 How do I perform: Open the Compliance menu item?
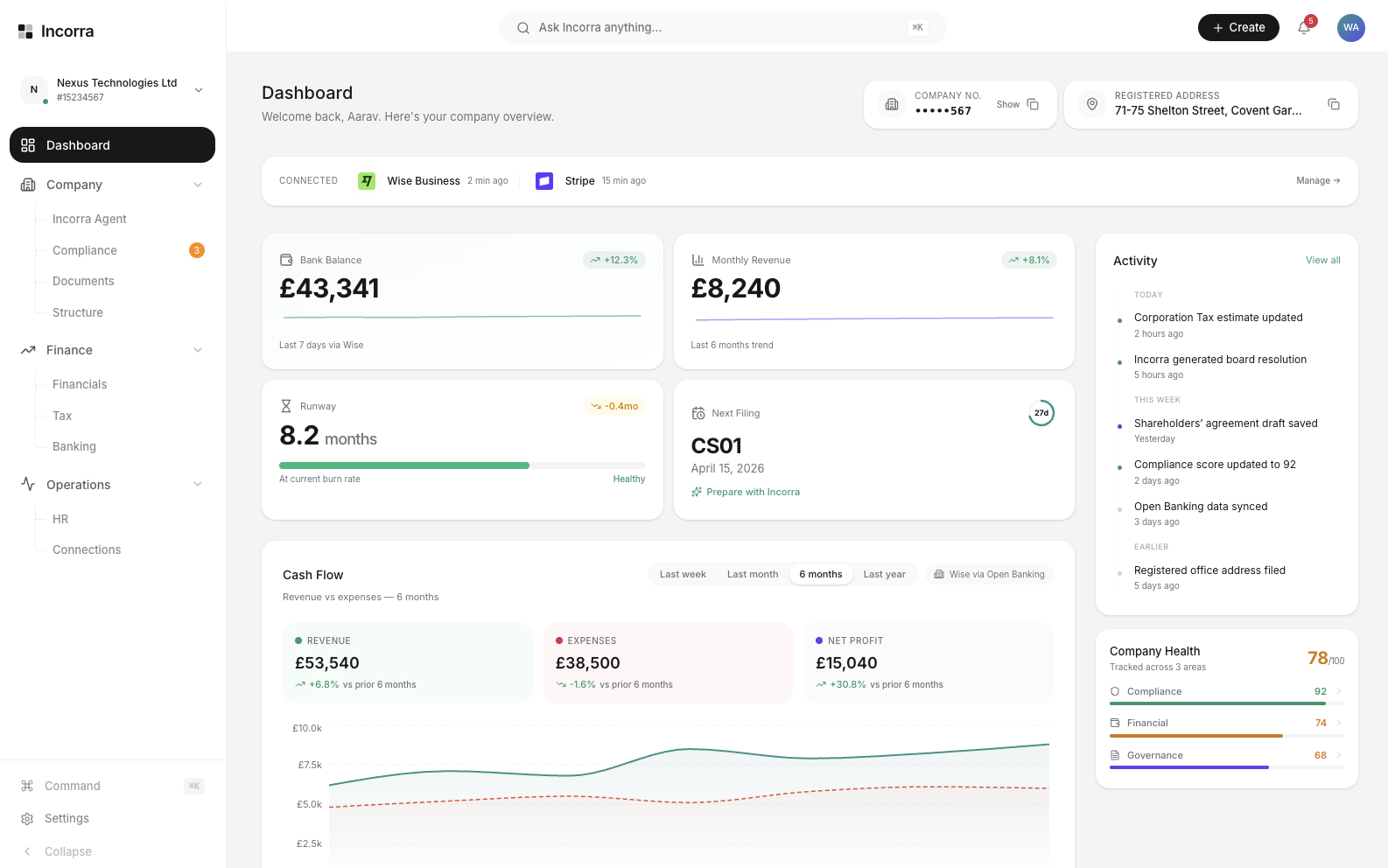pos(85,250)
